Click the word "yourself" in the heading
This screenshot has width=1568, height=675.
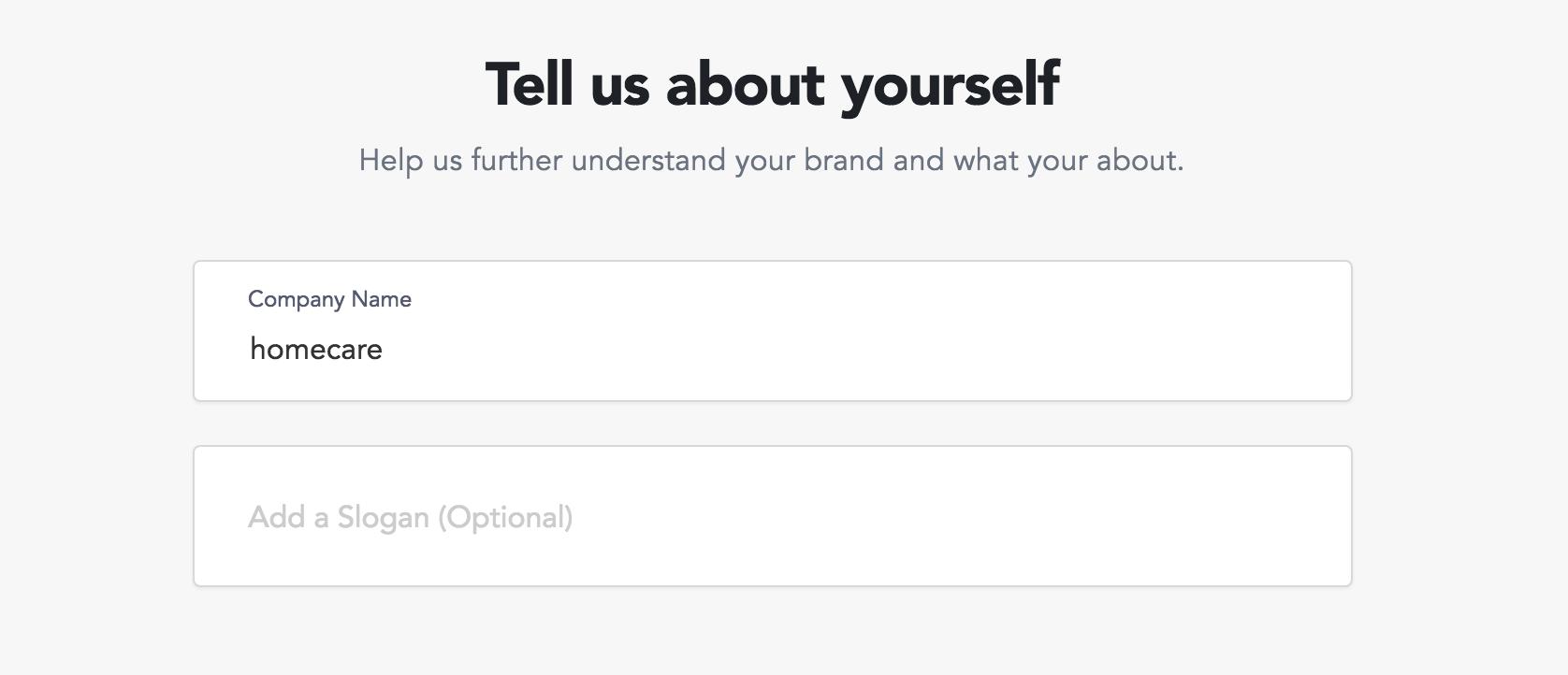951,85
